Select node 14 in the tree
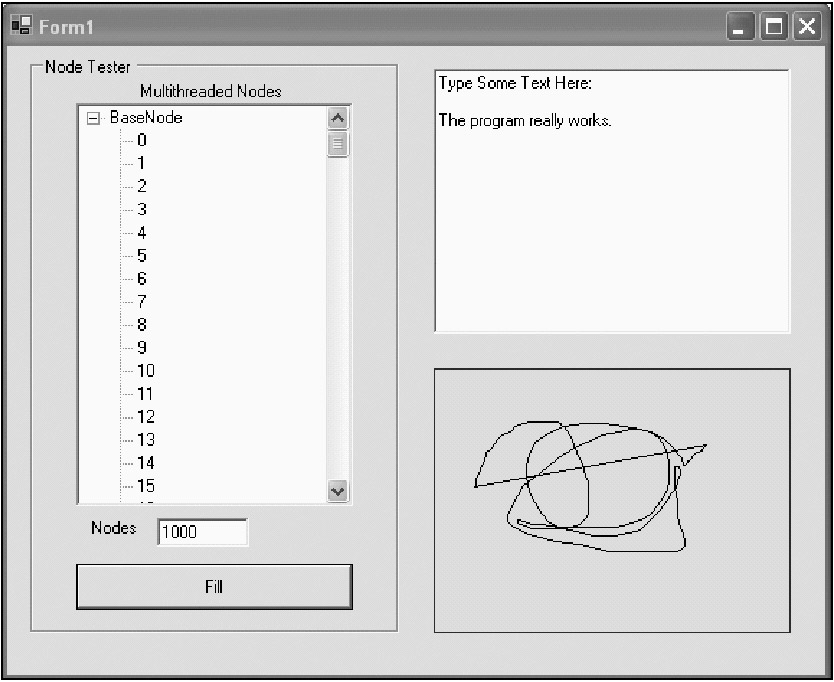834x682 pixels. pos(146,463)
